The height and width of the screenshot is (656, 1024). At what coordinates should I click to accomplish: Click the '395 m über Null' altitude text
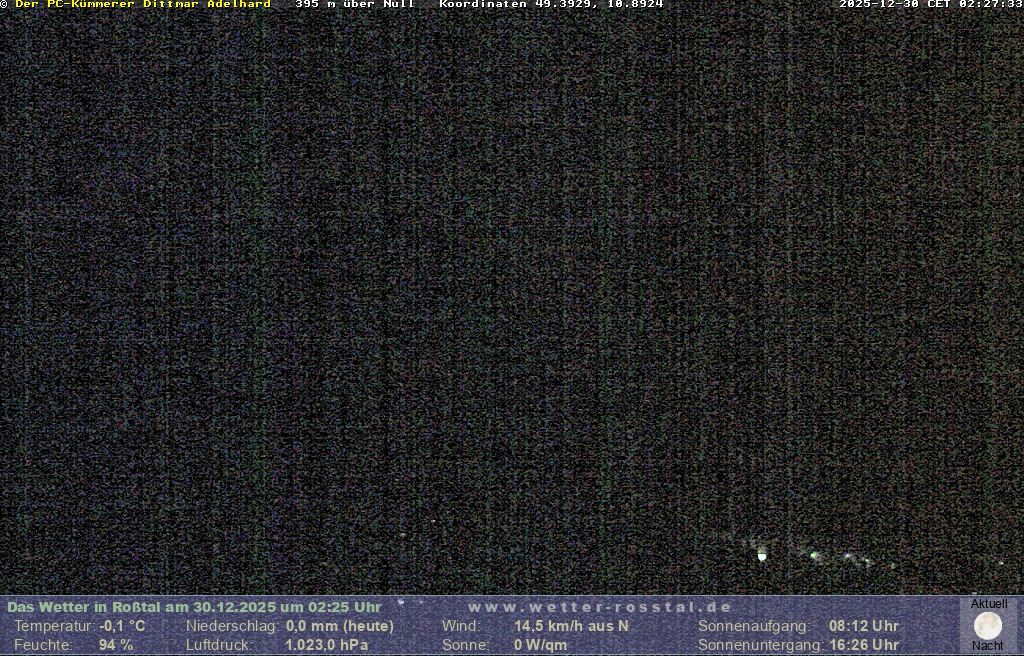tap(354, 5)
